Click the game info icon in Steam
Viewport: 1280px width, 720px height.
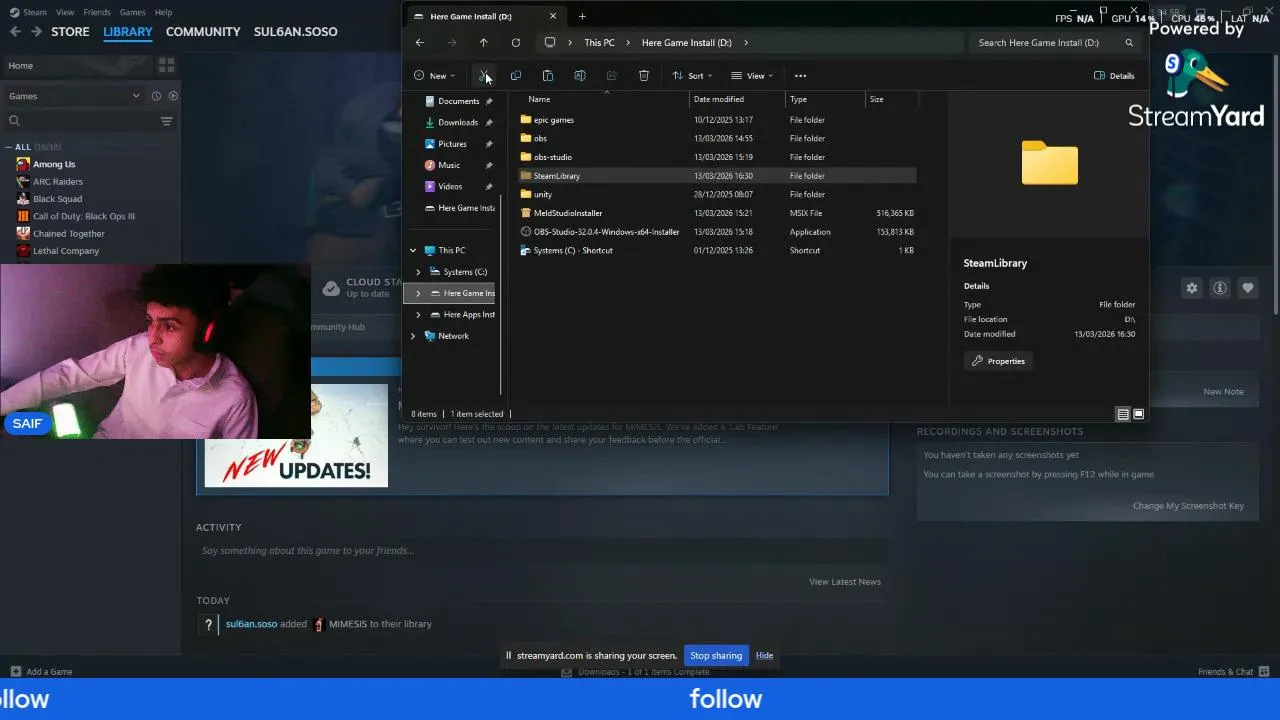(1220, 288)
